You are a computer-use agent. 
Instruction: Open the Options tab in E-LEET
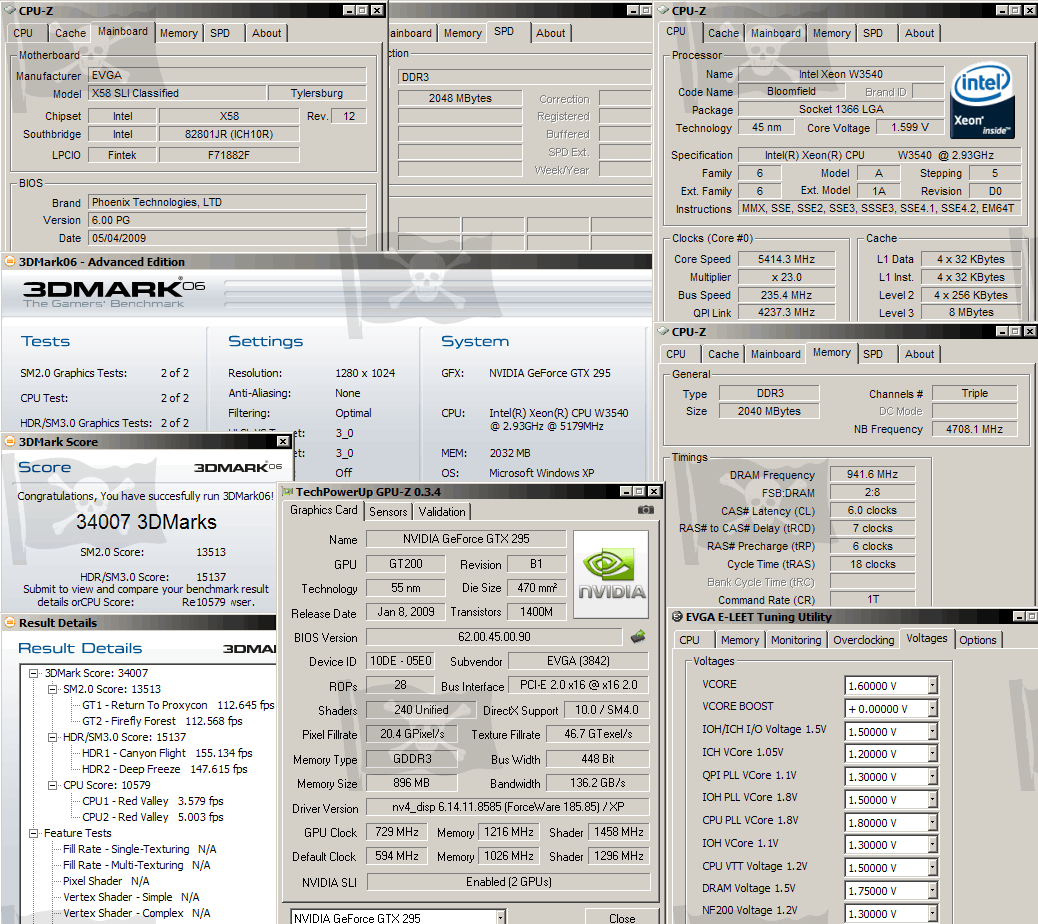click(x=978, y=640)
